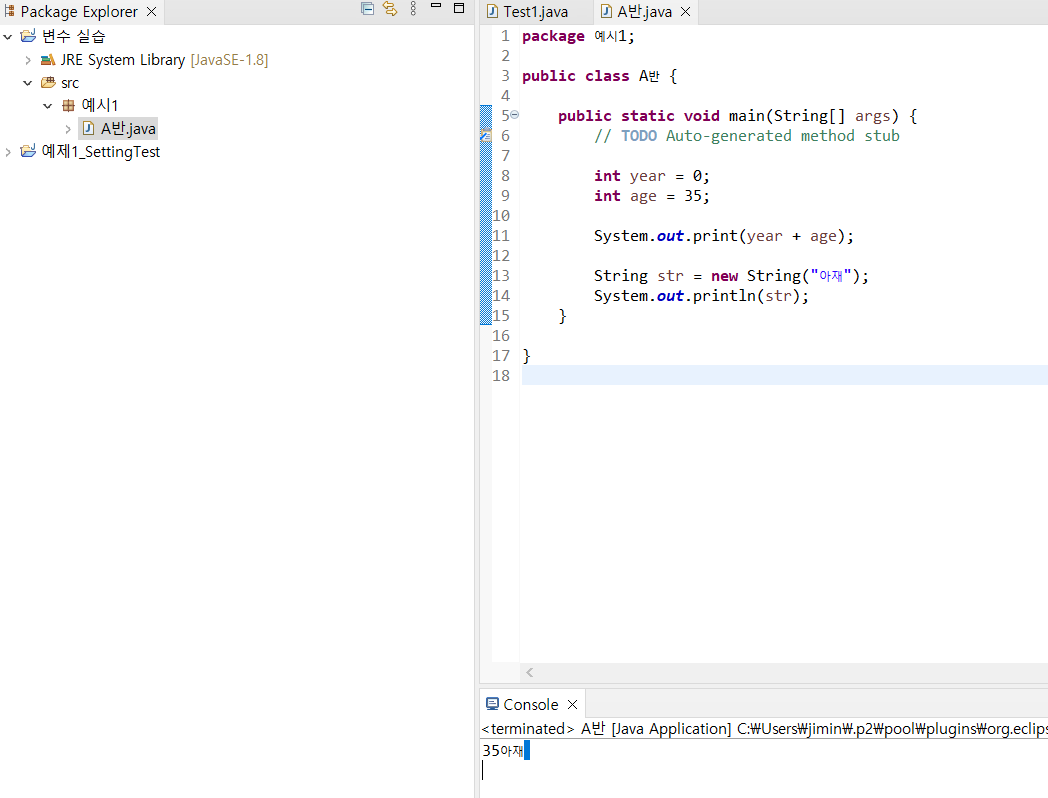Click the 'new String' statement on line 13
This screenshot has width=1048, height=798.
click(731, 276)
